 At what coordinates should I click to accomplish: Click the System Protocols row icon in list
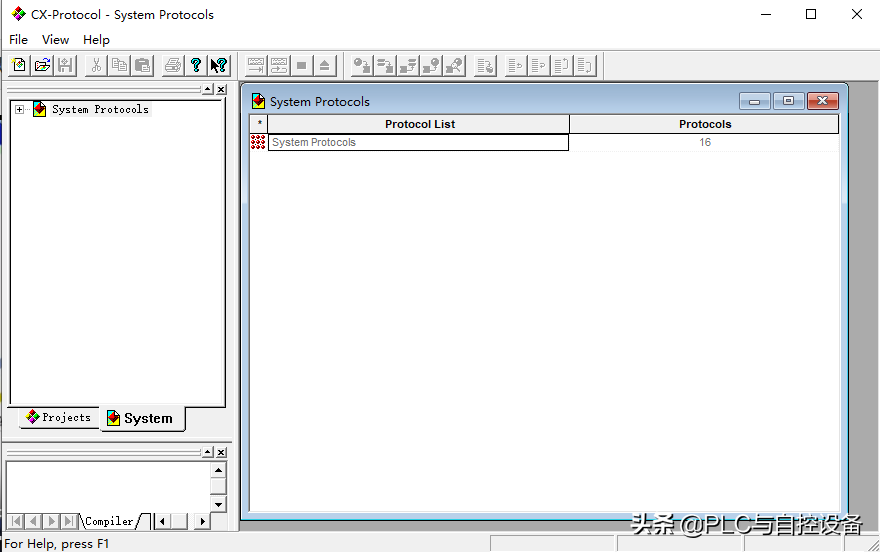258,142
